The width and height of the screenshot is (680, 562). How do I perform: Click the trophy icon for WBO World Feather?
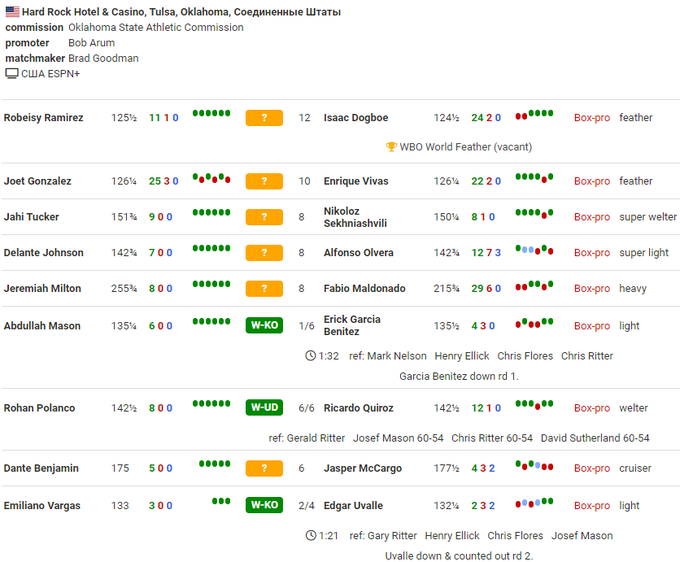(x=391, y=147)
